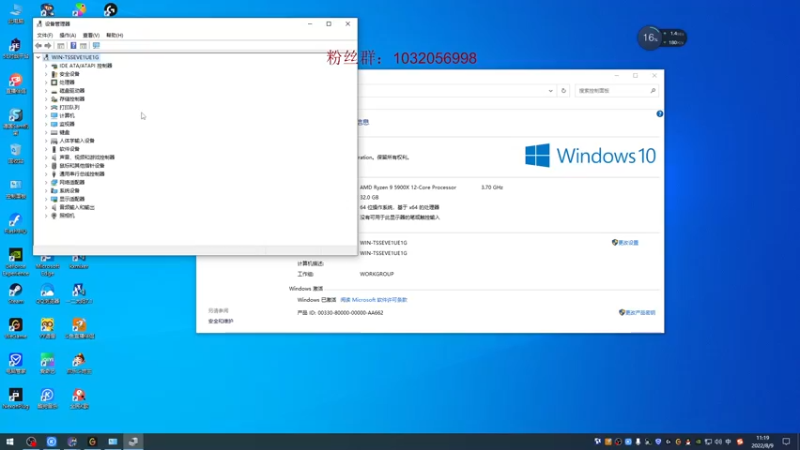Viewport: 800px width, 450px height.
Task: Expand the 网络适配器 node
Action: [x=46, y=182]
